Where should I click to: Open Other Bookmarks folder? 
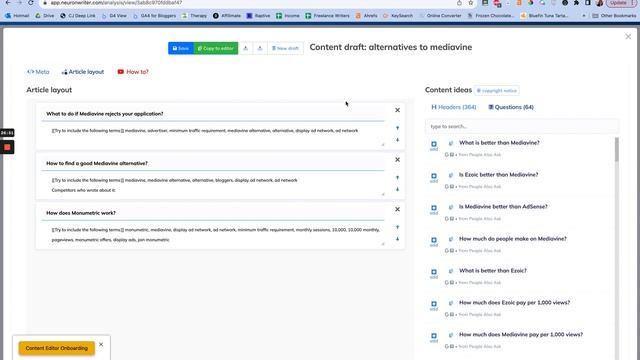click(x=614, y=16)
